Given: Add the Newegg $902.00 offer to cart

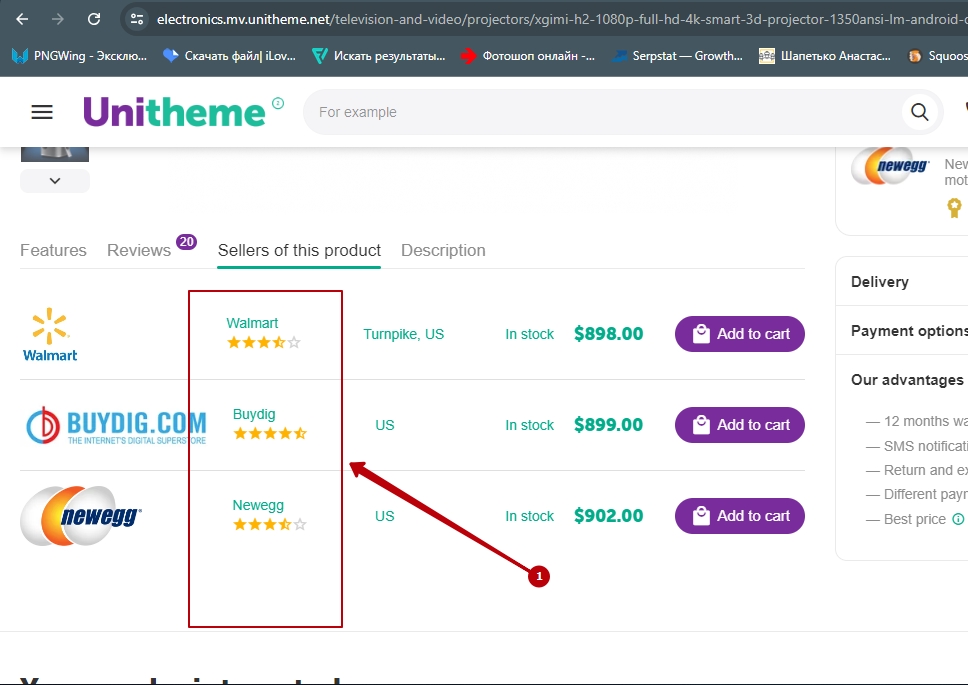Looking at the screenshot, I should point(740,516).
